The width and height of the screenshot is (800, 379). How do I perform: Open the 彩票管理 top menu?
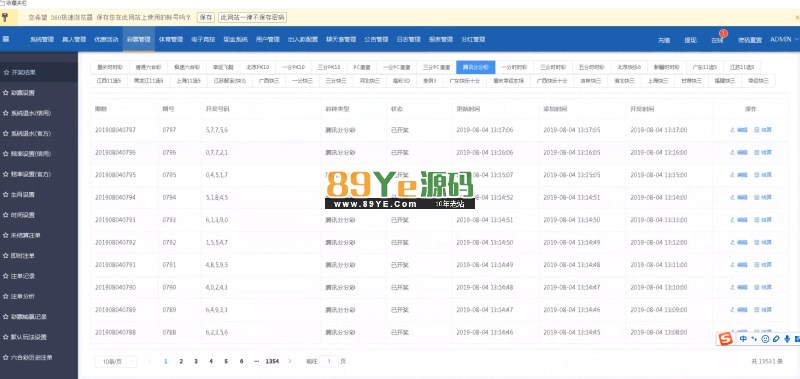[138, 39]
